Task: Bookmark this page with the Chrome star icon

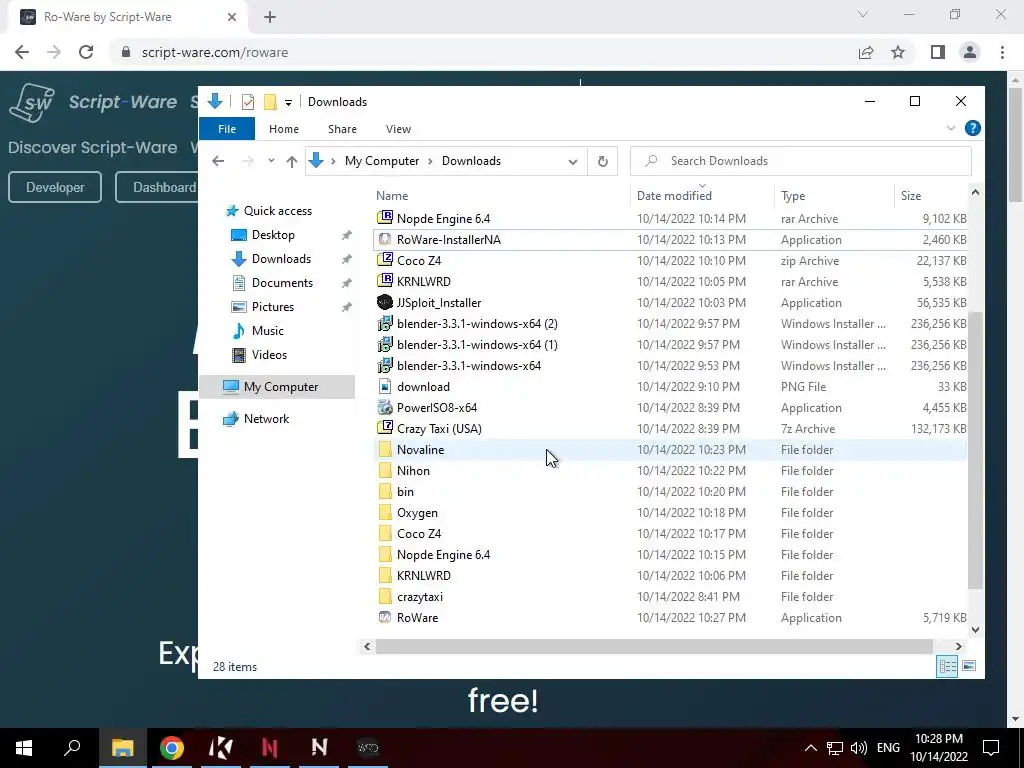Action: pos(898,52)
